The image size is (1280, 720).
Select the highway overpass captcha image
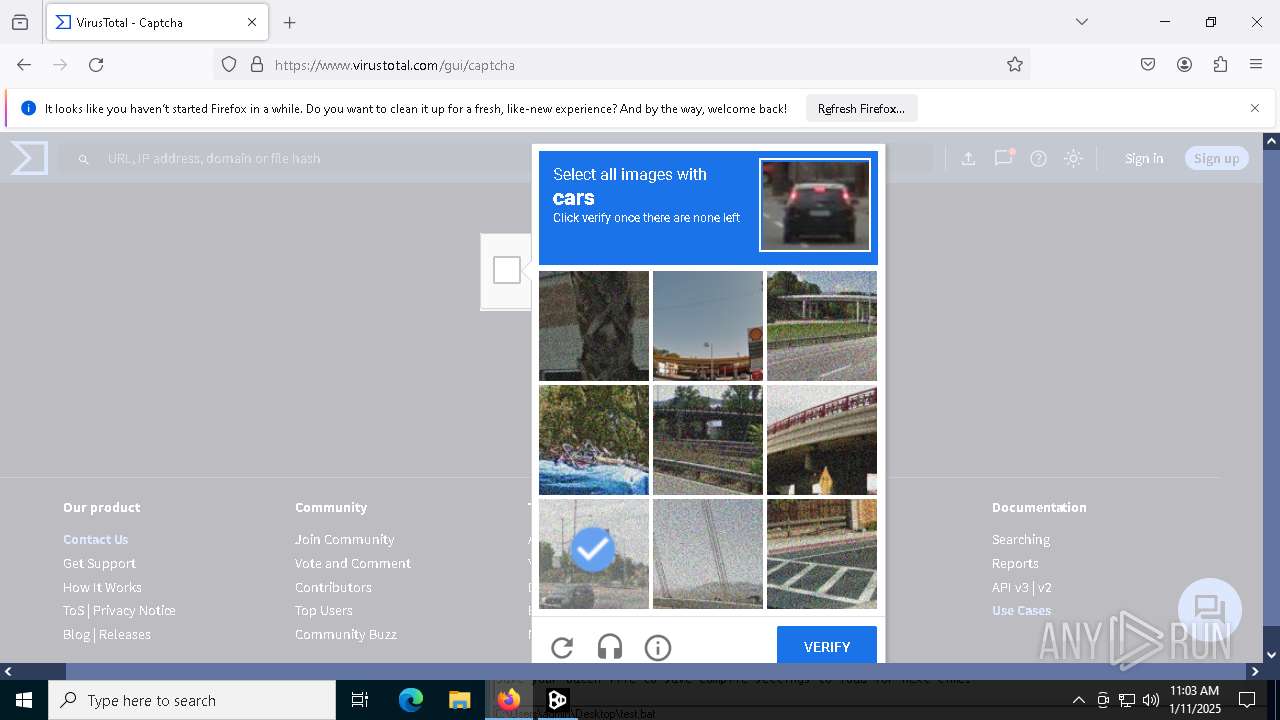(822, 326)
